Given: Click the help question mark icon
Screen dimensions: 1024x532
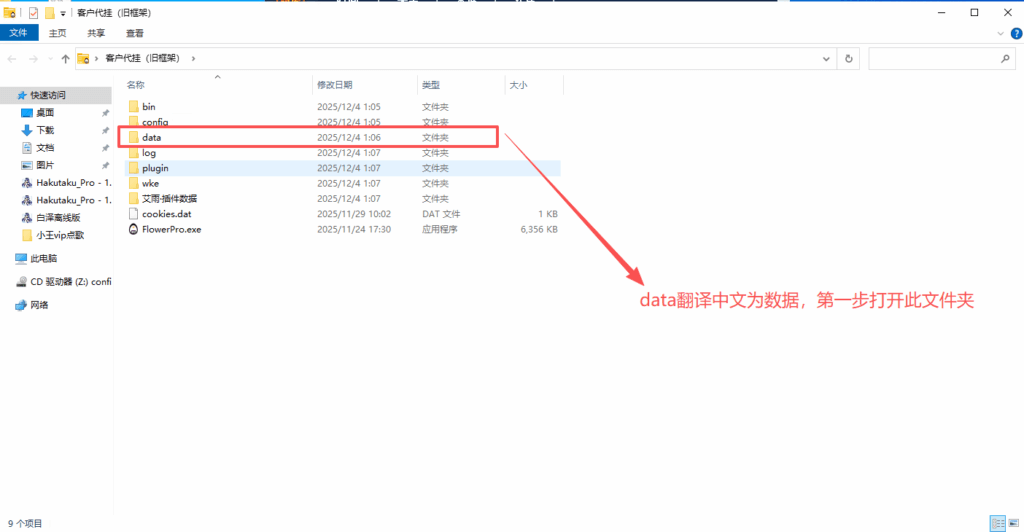Looking at the screenshot, I should [x=1014, y=33].
